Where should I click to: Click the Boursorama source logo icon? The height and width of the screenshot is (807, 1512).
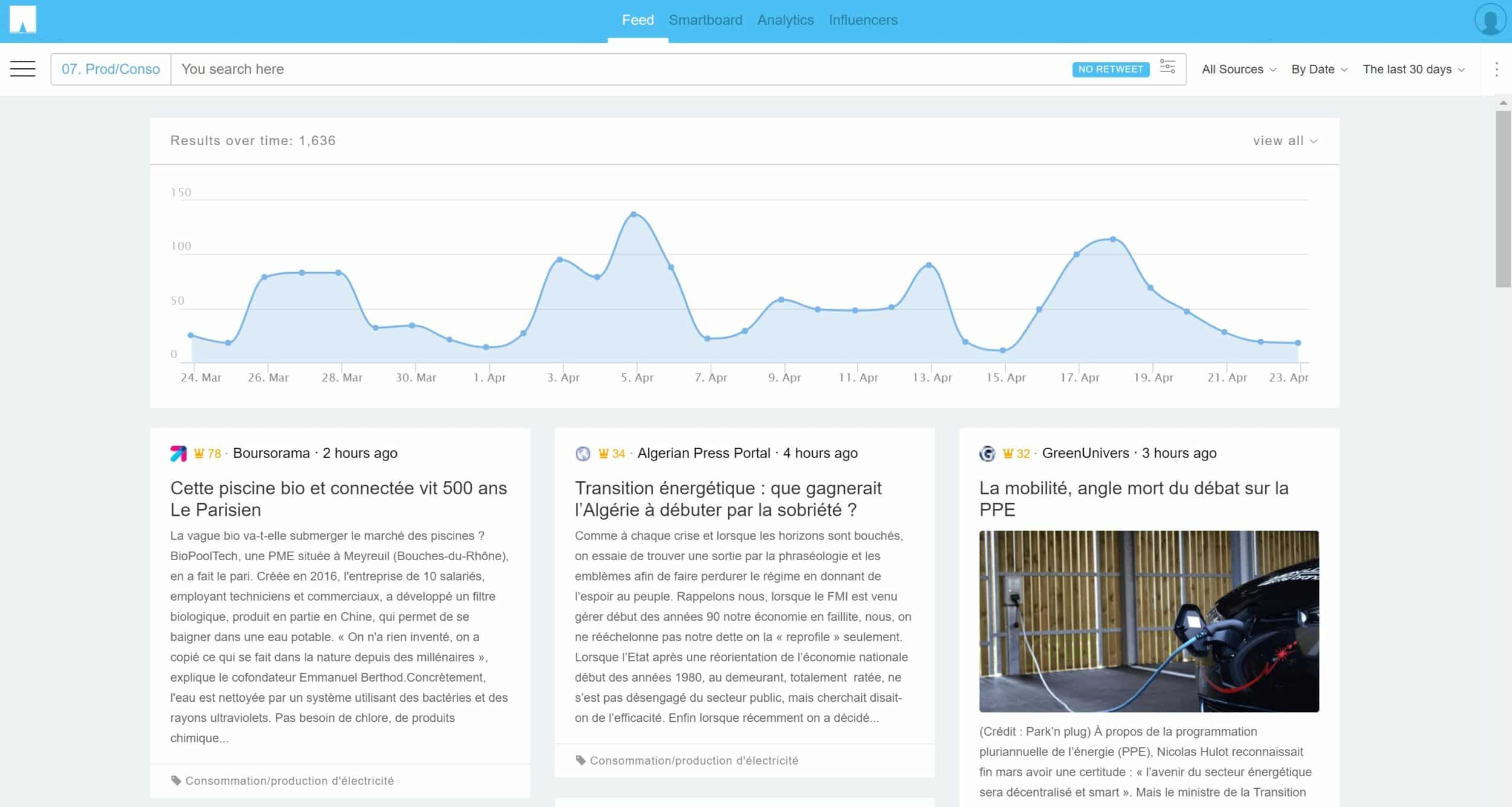tap(178, 453)
